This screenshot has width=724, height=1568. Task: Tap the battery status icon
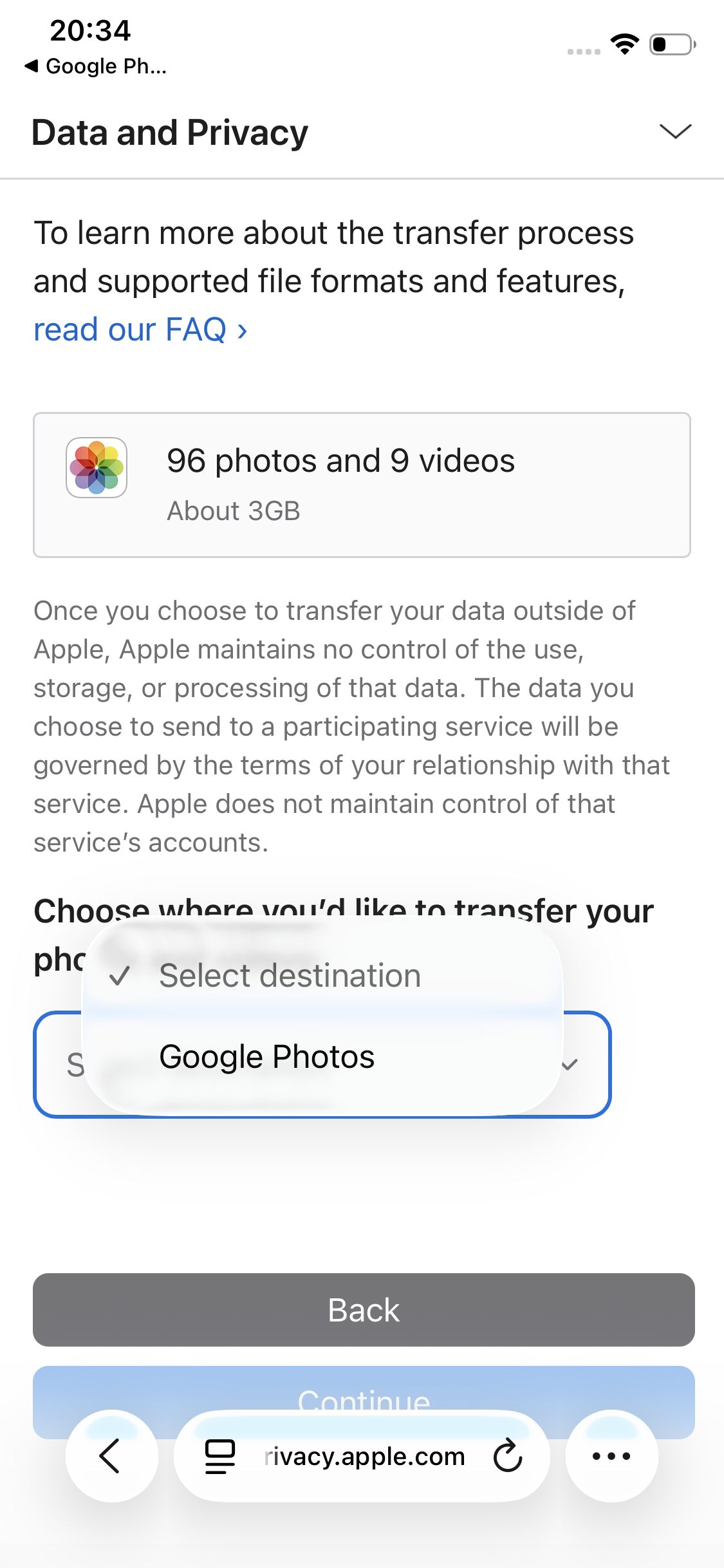click(x=672, y=44)
